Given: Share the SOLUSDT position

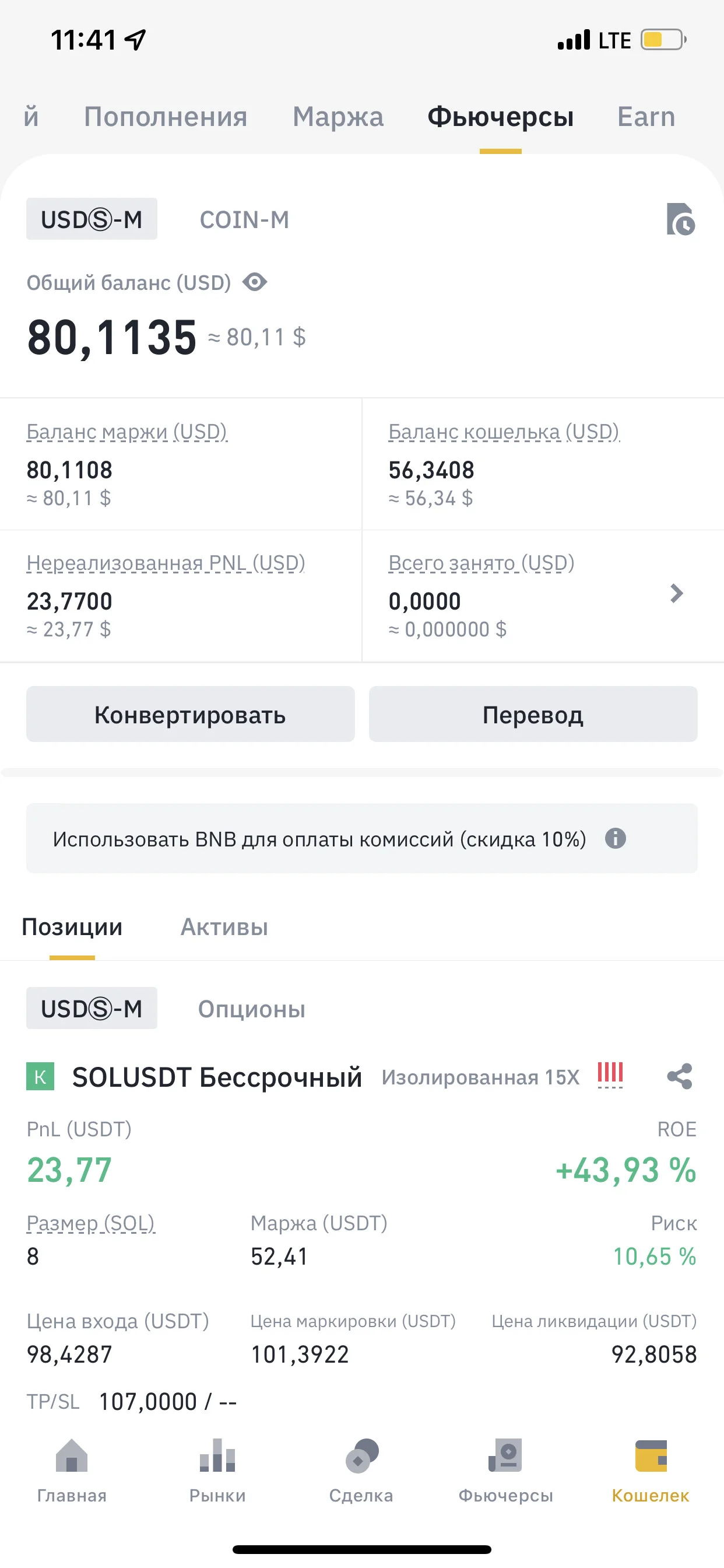Looking at the screenshot, I should (680, 1076).
